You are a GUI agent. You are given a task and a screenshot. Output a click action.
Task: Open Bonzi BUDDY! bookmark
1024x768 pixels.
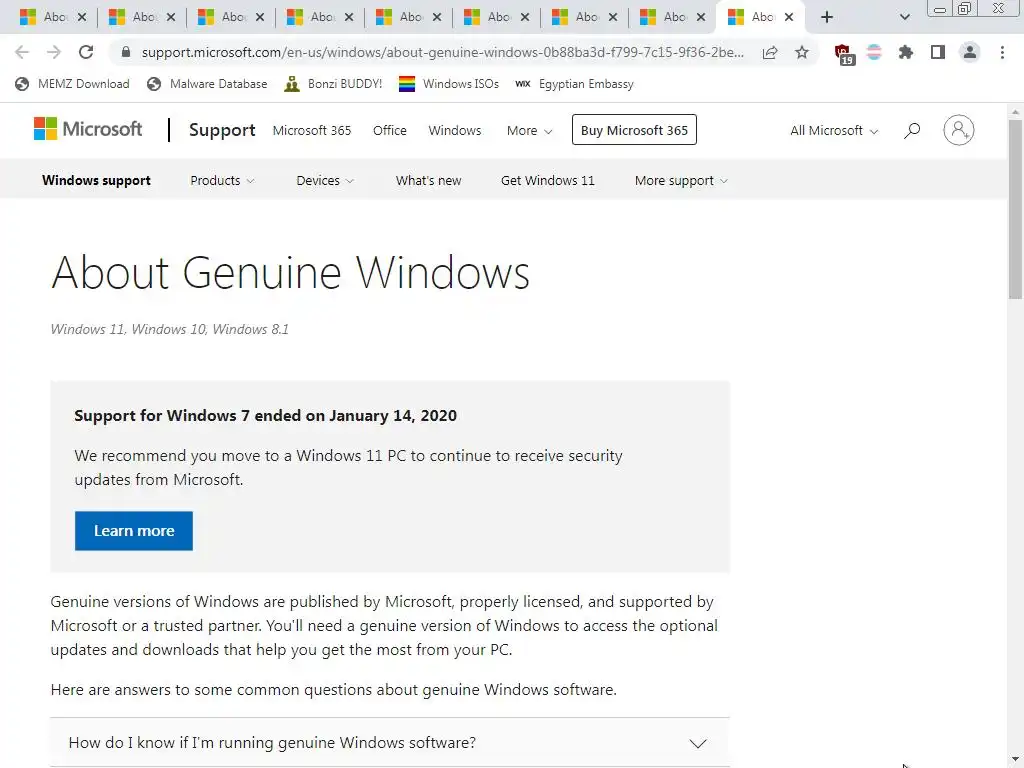pyautogui.click(x=333, y=84)
